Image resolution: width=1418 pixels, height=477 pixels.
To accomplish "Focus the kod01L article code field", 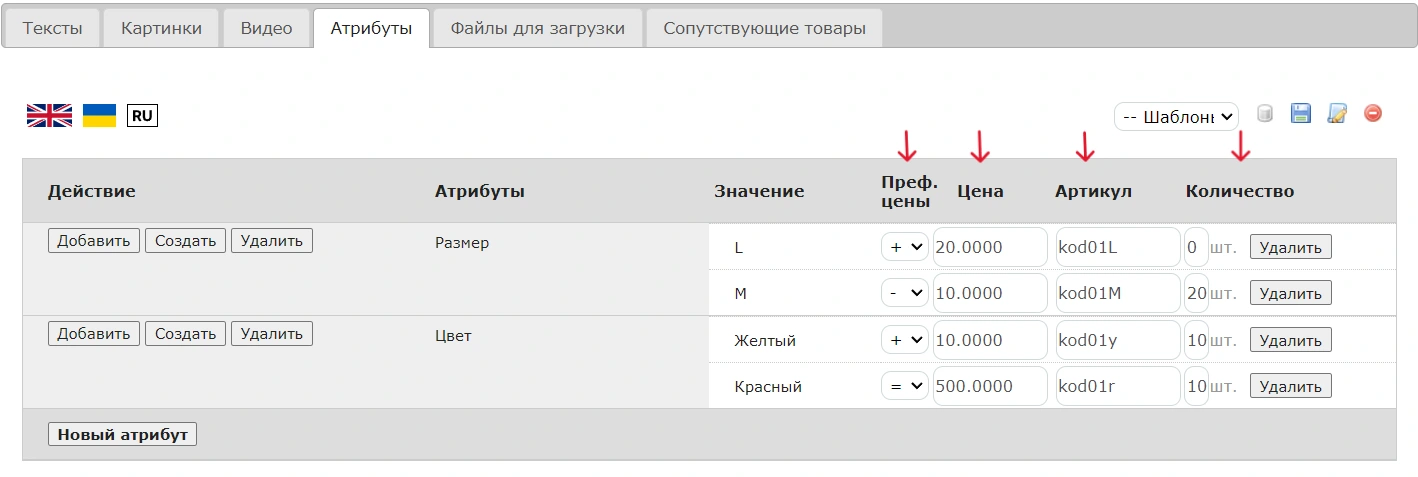I will [1117, 247].
